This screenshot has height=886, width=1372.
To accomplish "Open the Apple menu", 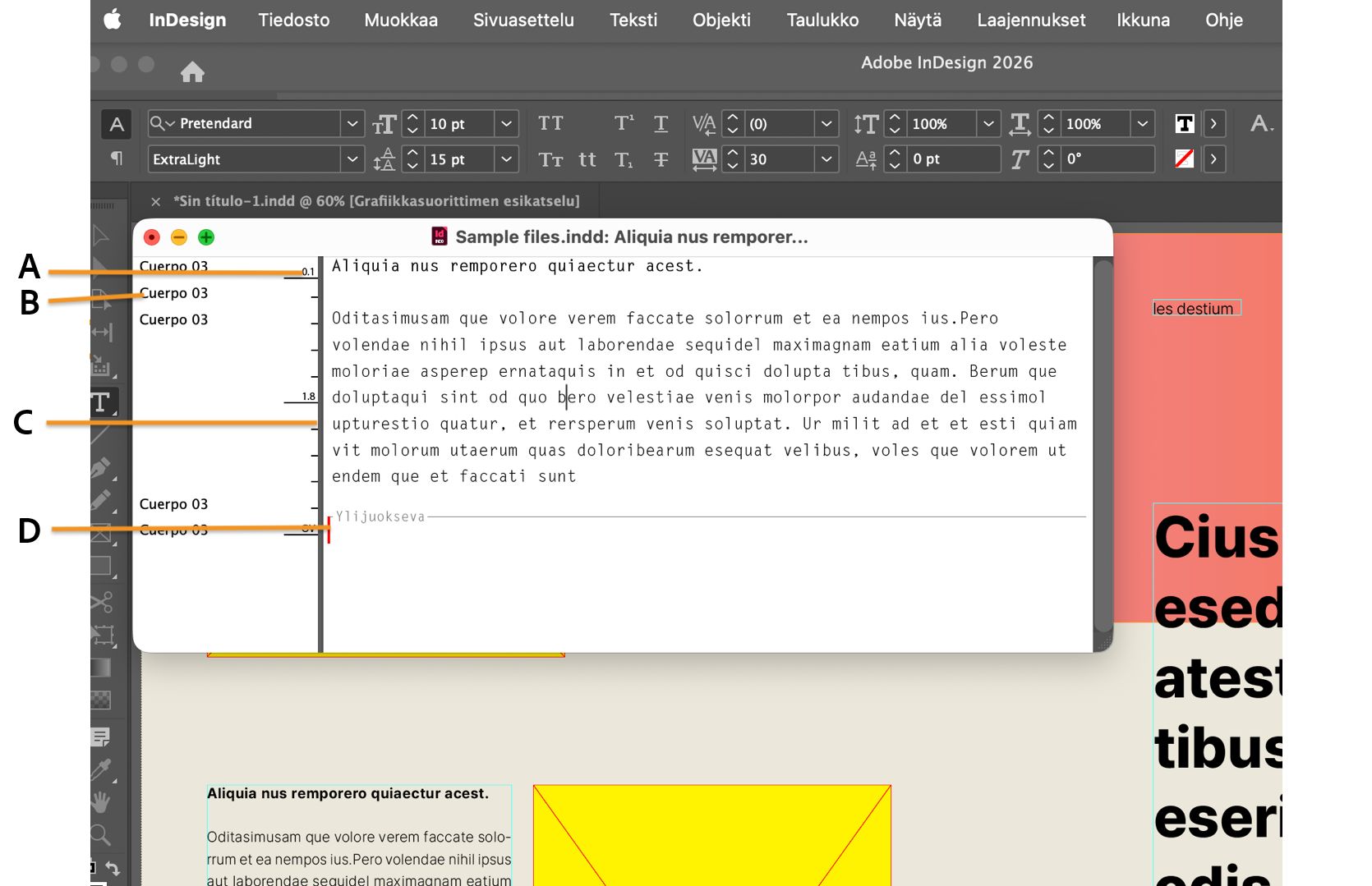I will pos(113,20).
